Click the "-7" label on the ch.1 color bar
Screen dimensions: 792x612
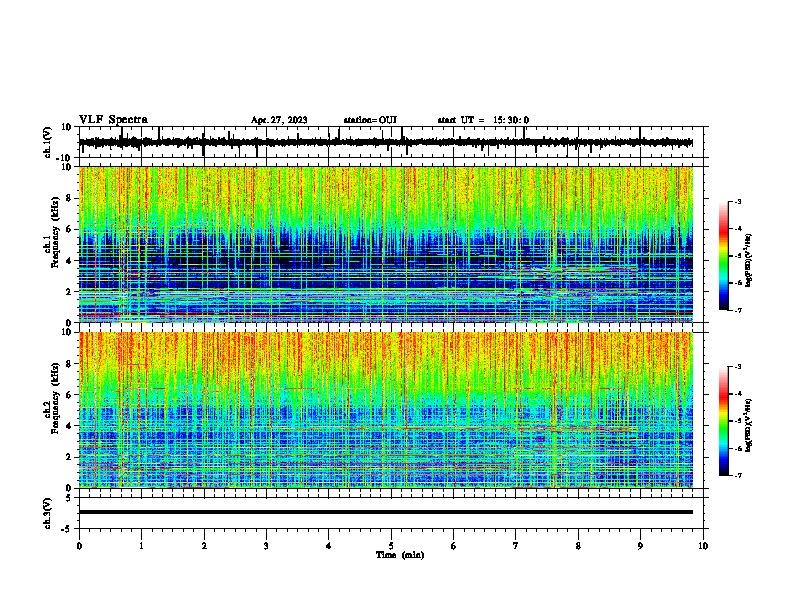738,310
